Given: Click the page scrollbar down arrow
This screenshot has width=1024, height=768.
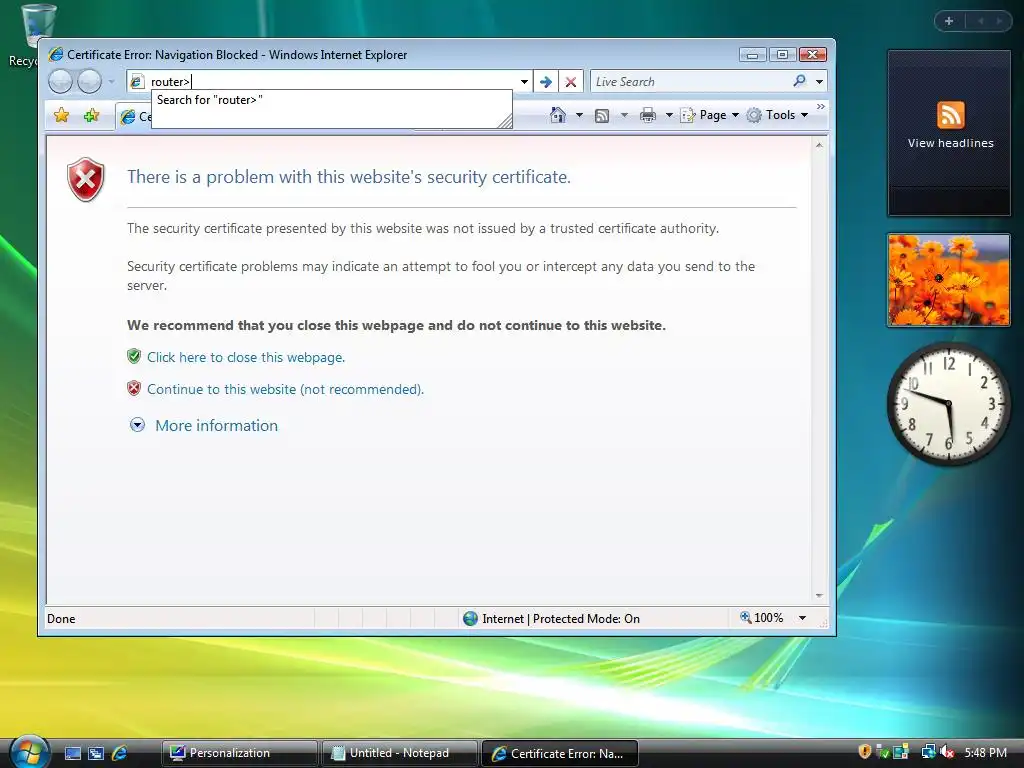Looking at the screenshot, I should [819, 596].
